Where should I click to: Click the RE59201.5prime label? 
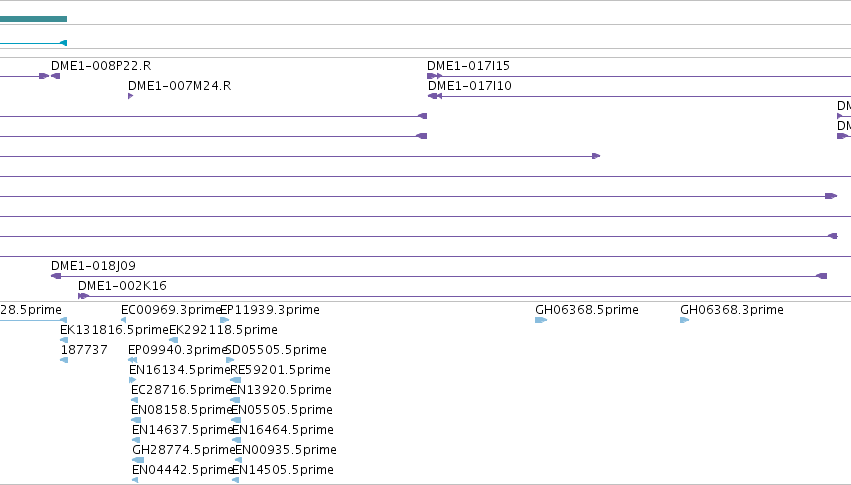coord(281,370)
